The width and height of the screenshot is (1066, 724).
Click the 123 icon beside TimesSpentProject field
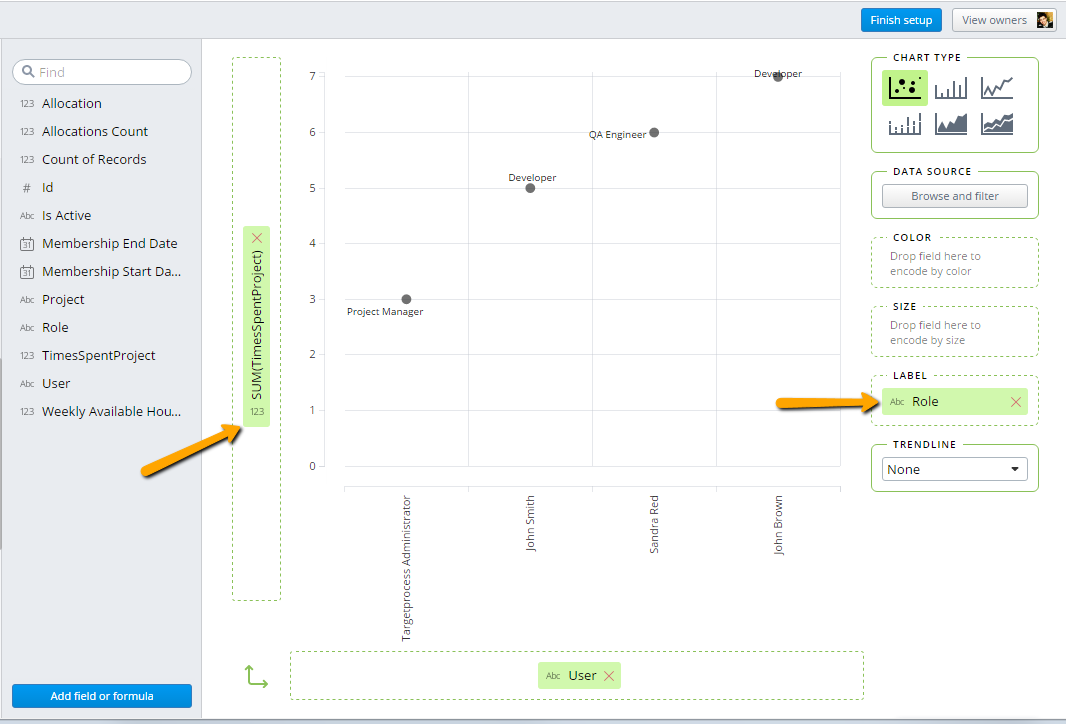(27, 356)
